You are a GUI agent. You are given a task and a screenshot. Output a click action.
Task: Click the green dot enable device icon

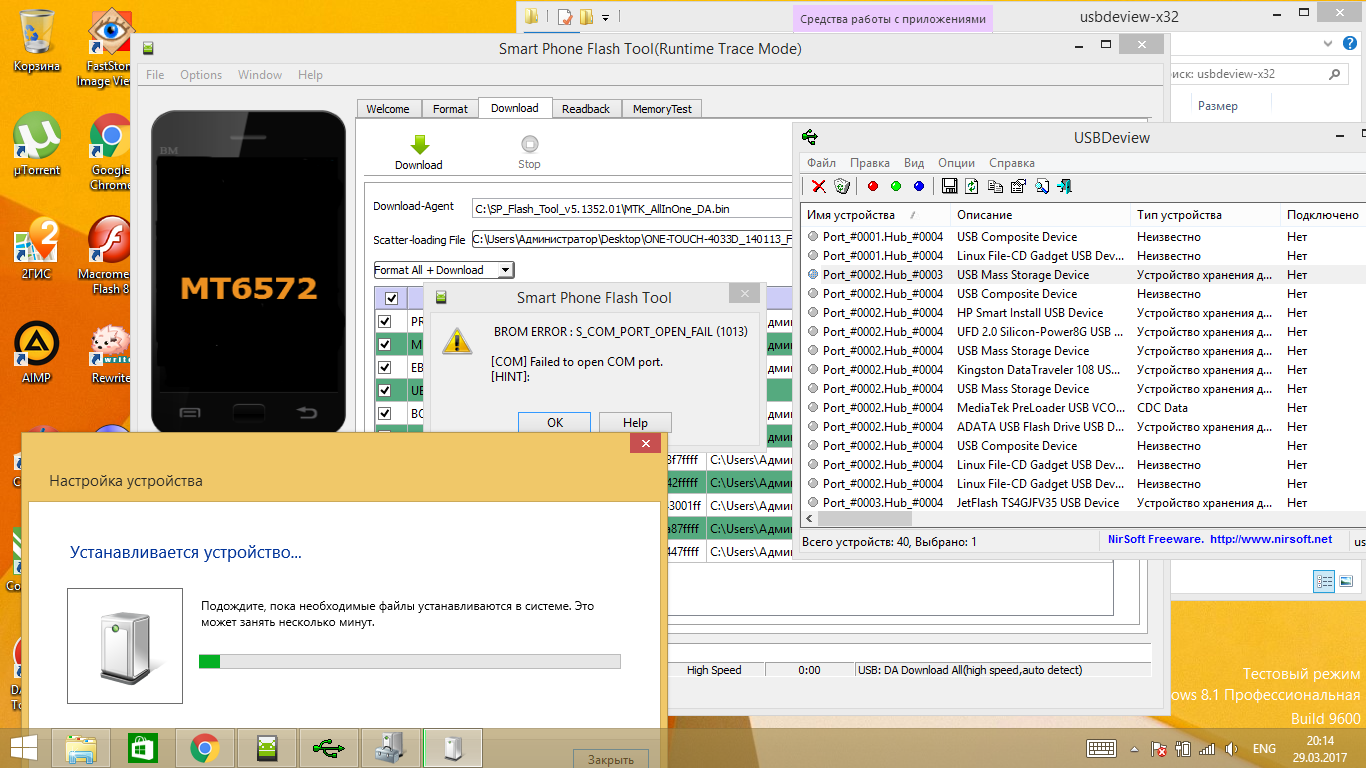click(x=895, y=186)
